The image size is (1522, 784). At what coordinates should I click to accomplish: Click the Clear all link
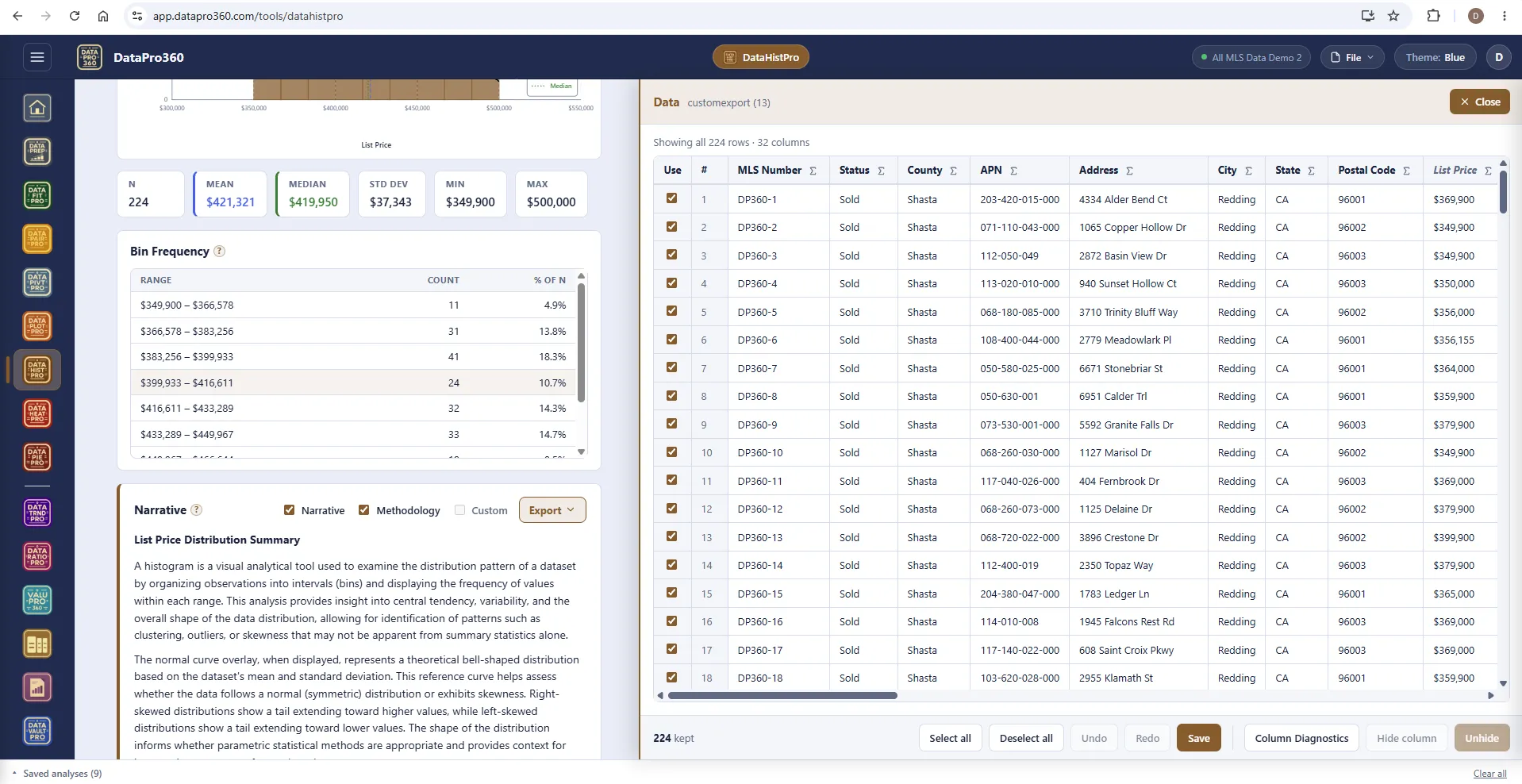(1489, 774)
